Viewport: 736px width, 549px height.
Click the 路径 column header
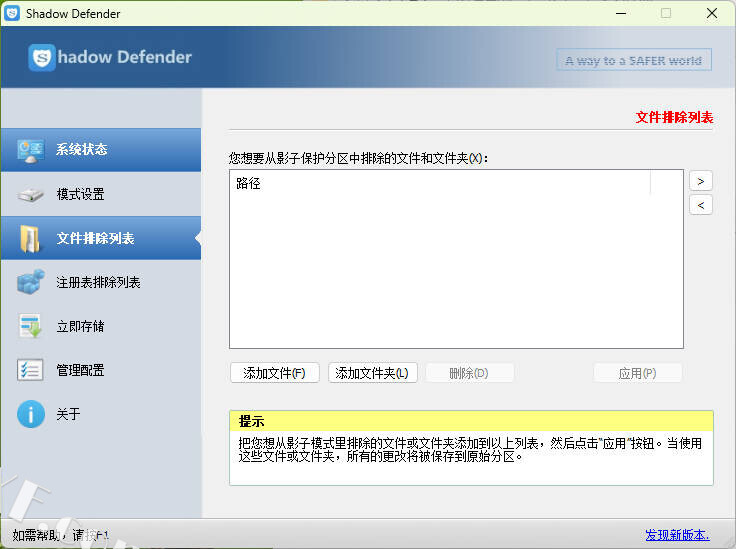tap(440, 183)
